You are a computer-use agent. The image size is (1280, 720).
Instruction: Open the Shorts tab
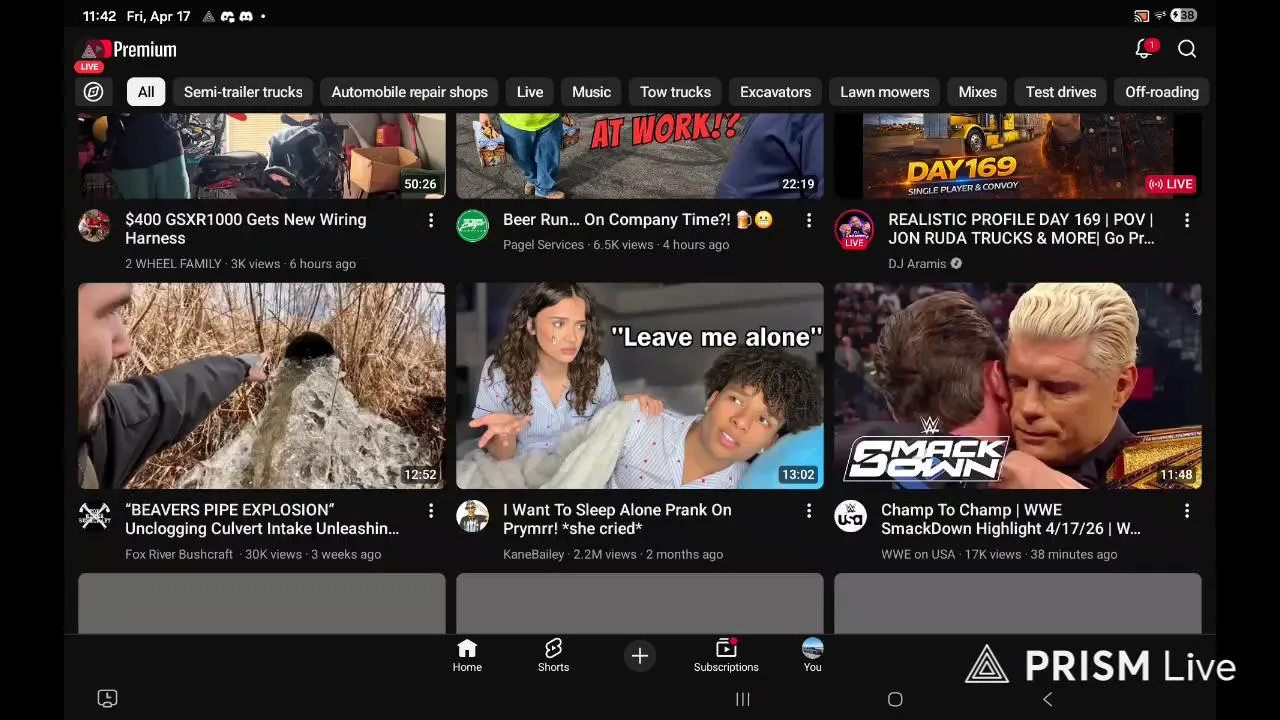(x=553, y=655)
